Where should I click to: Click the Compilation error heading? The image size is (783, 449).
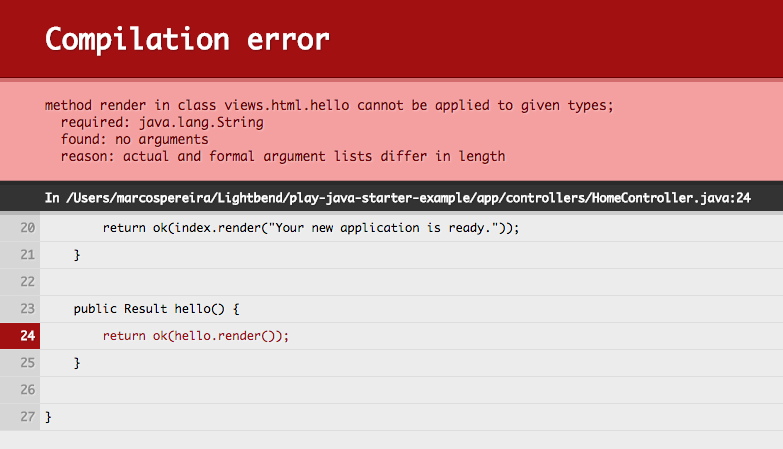coord(187,40)
